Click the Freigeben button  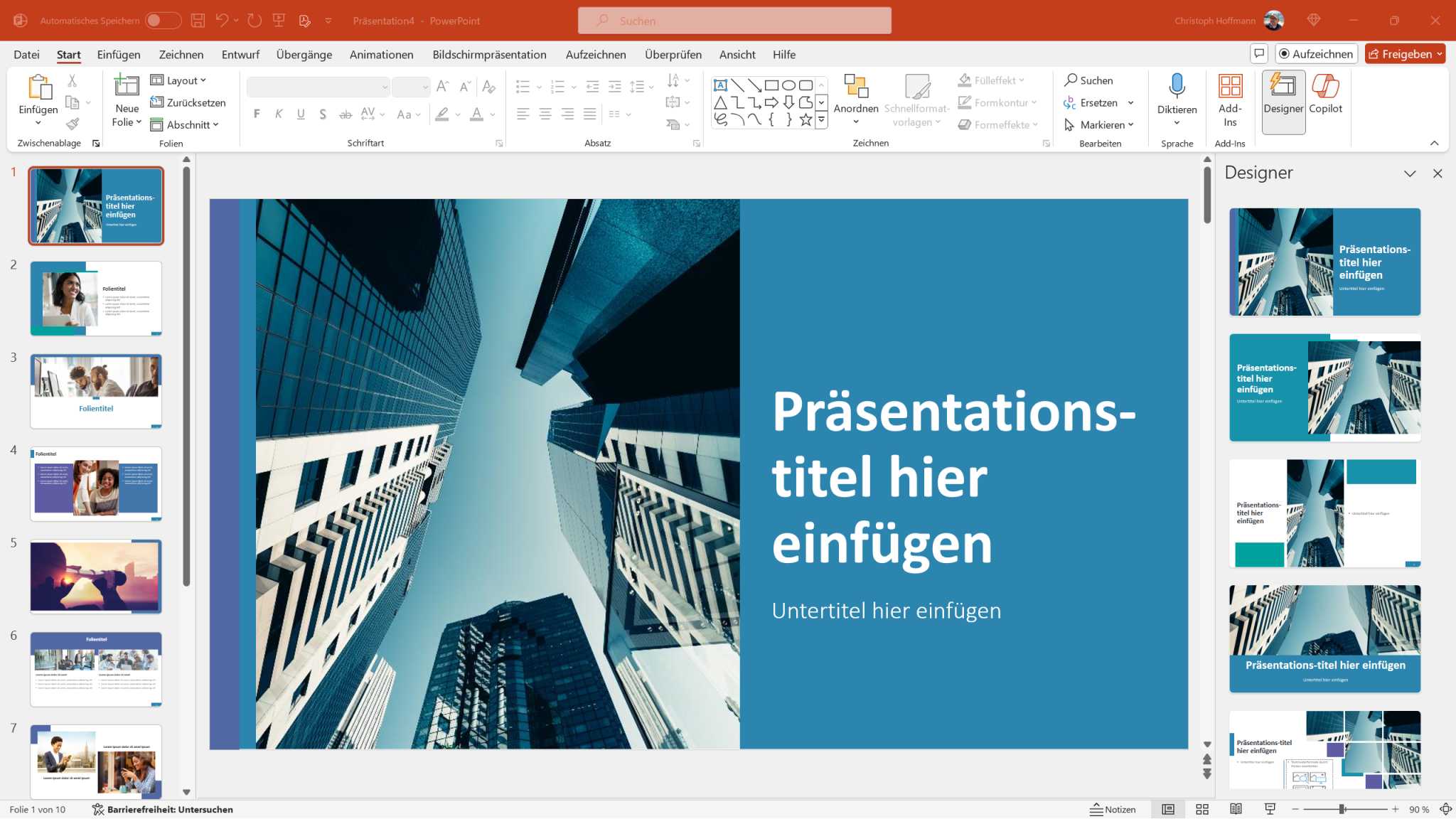tap(1406, 53)
